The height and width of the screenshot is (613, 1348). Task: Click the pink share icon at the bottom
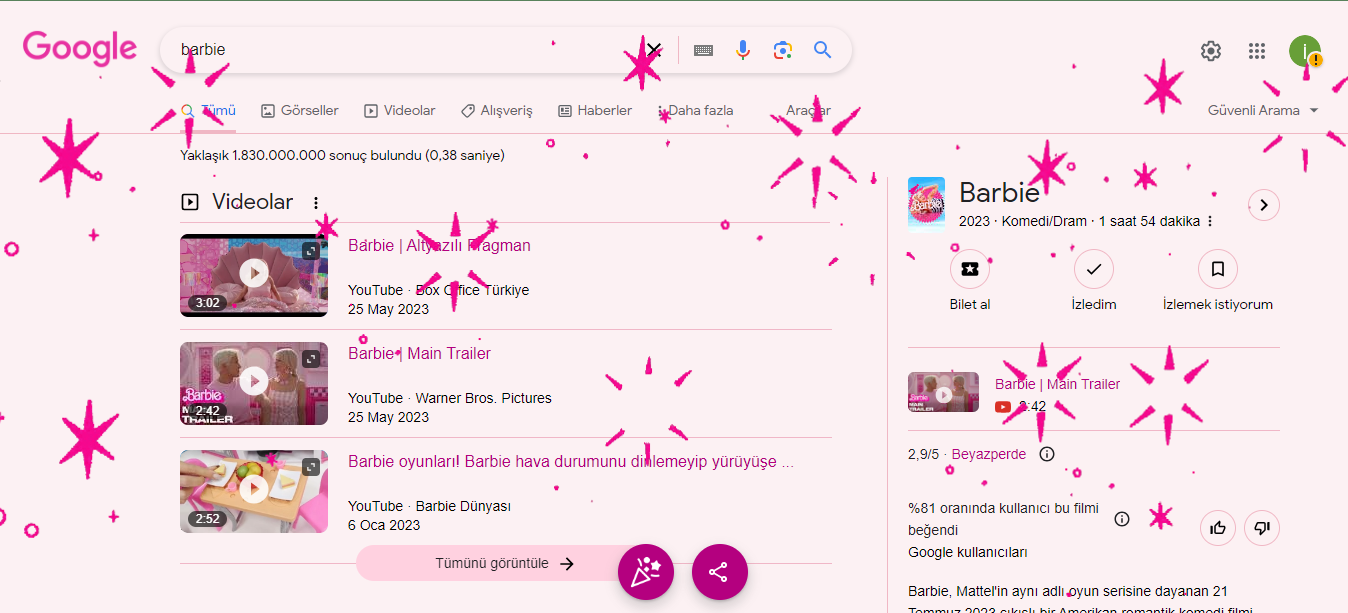tap(719, 572)
